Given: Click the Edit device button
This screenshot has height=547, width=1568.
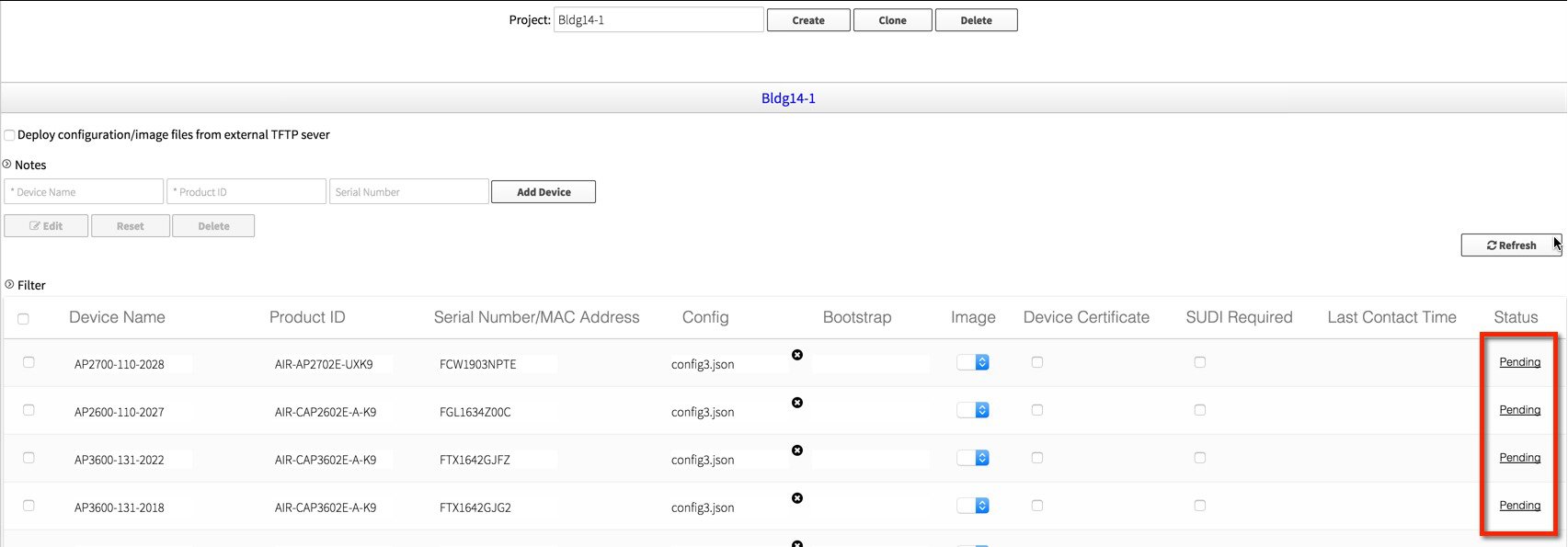Looking at the screenshot, I should (x=46, y=226).
